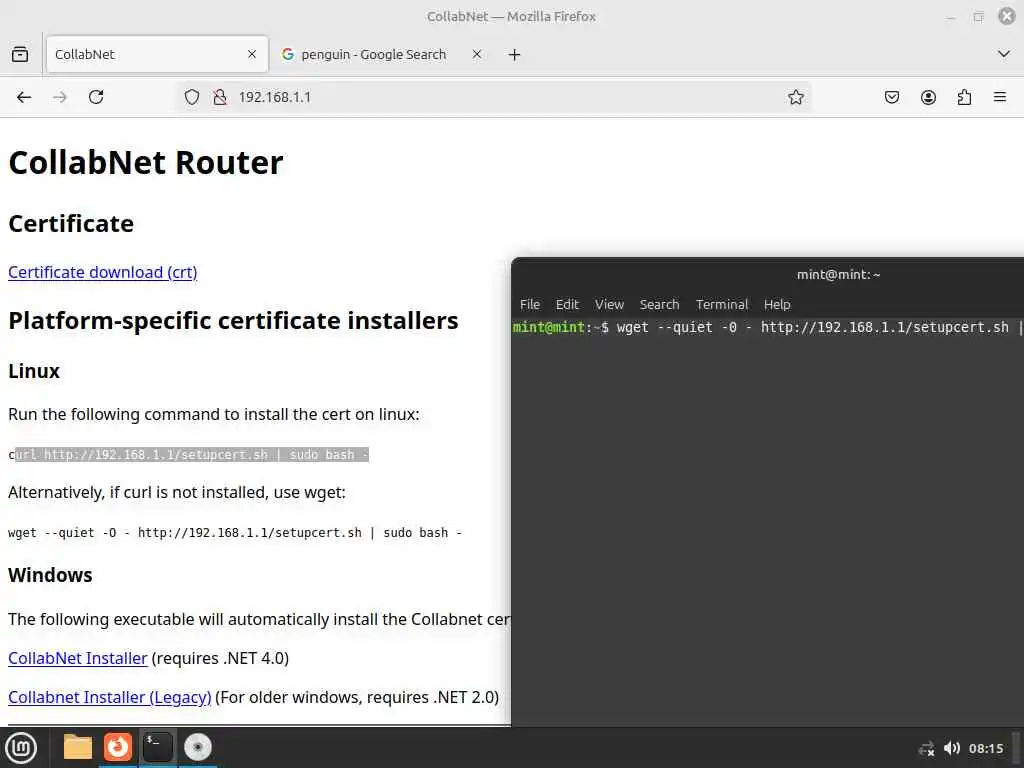Open the Files folder in the taskbar
1024x768 pixels.
click(78, 747)
